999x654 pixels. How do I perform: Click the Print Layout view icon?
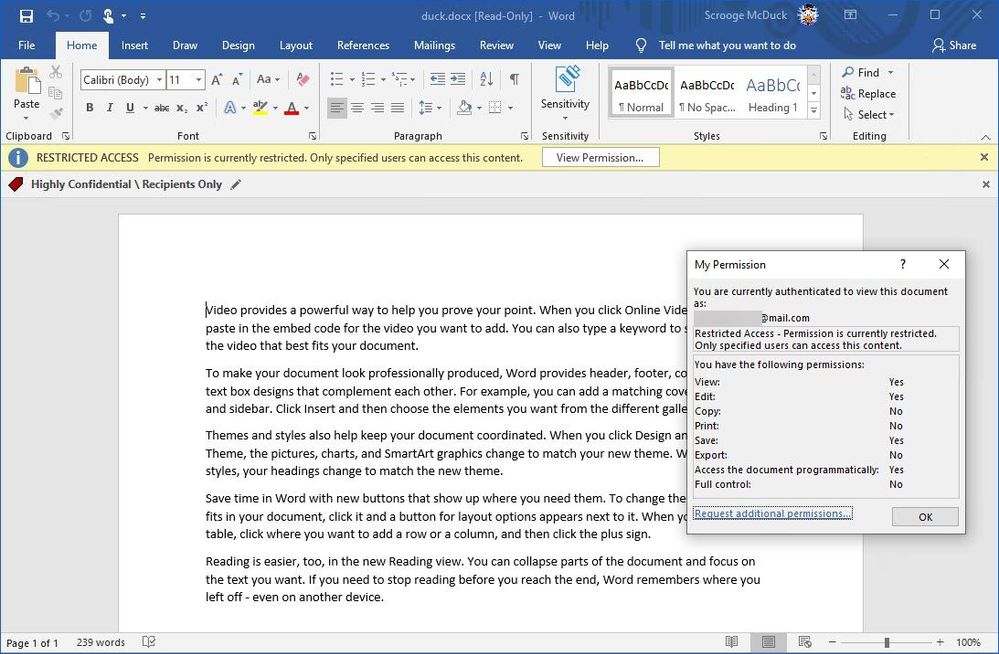click(768, 642)
